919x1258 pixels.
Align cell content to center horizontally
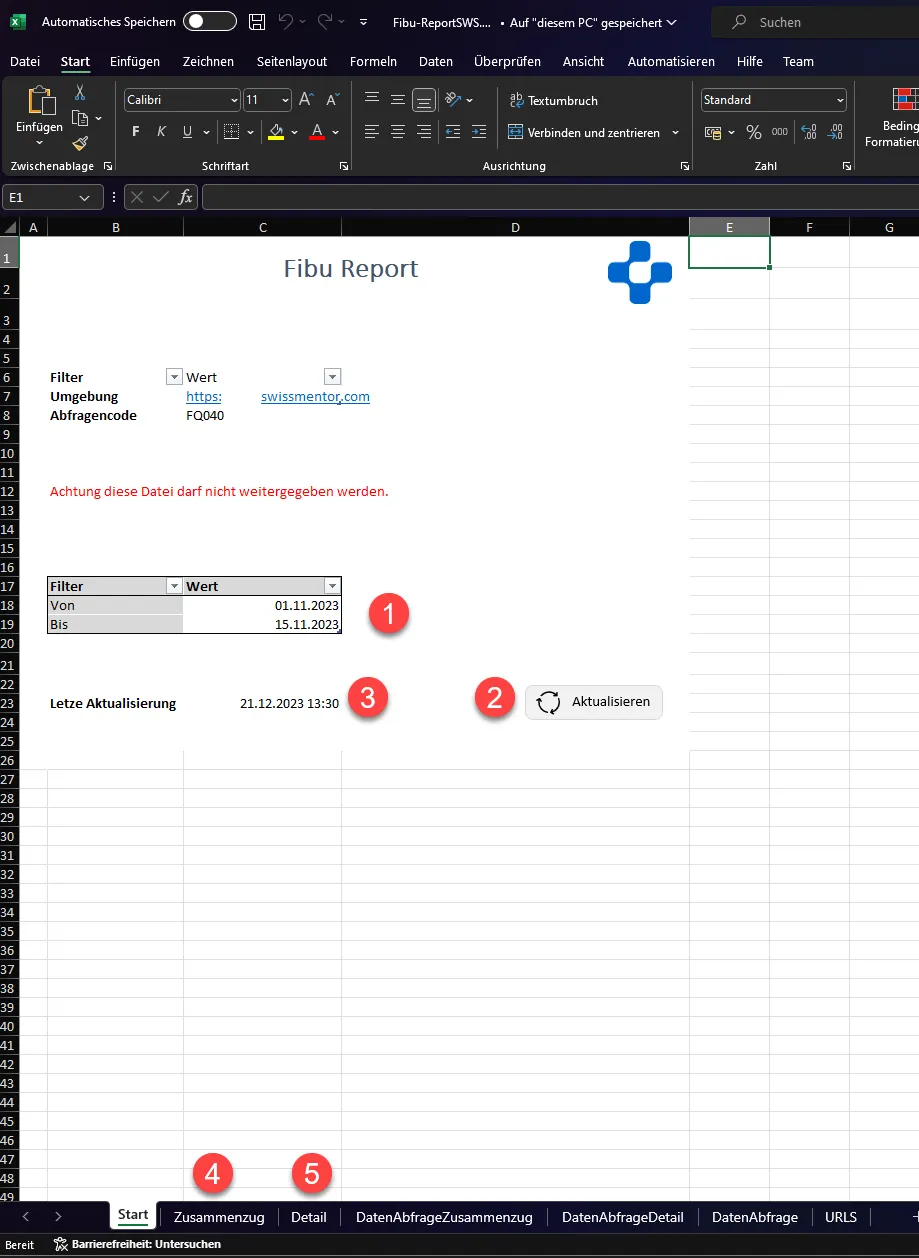[x=398, y=132]
